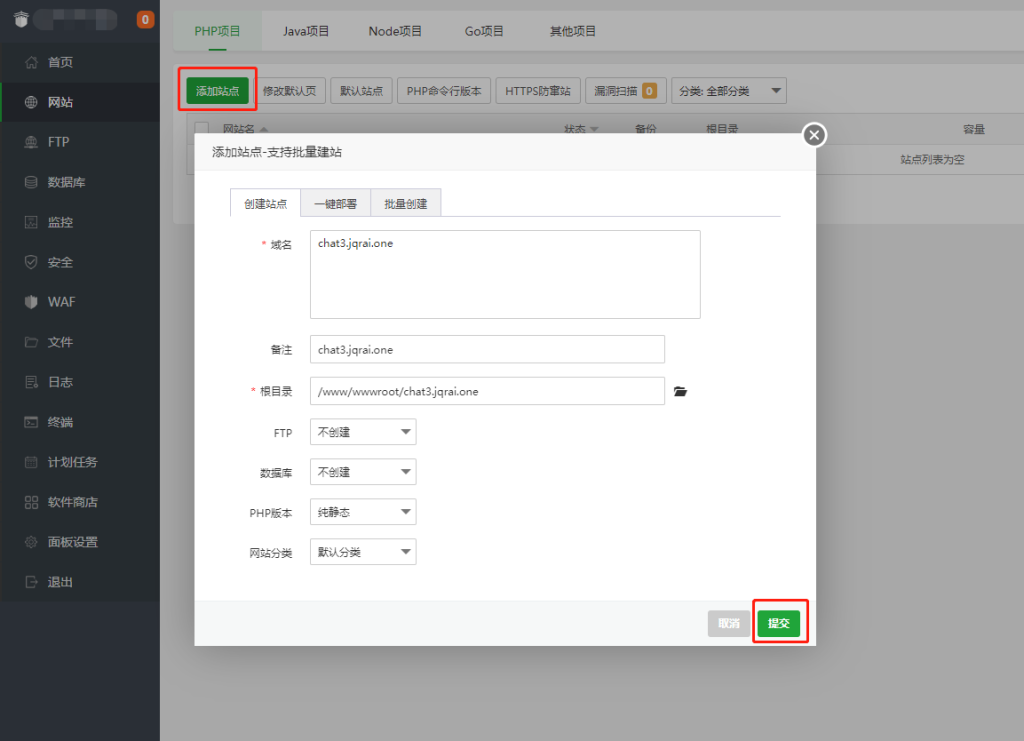Click the logout icon in sidebar
Image resolution: width=1024 pixels, height=741 pixels.
tap(31, 582)
